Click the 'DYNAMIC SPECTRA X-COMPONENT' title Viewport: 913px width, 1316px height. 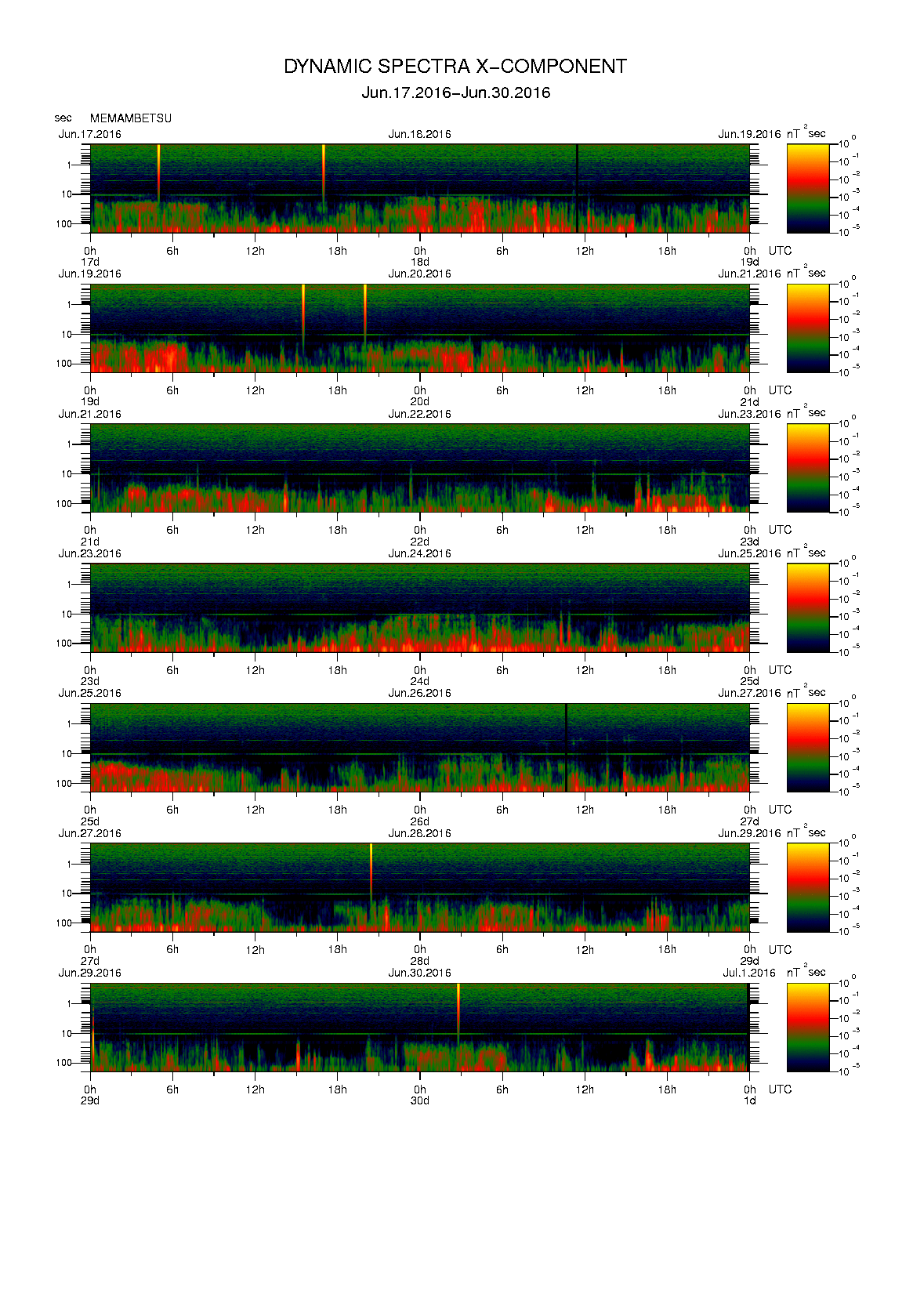455,67
